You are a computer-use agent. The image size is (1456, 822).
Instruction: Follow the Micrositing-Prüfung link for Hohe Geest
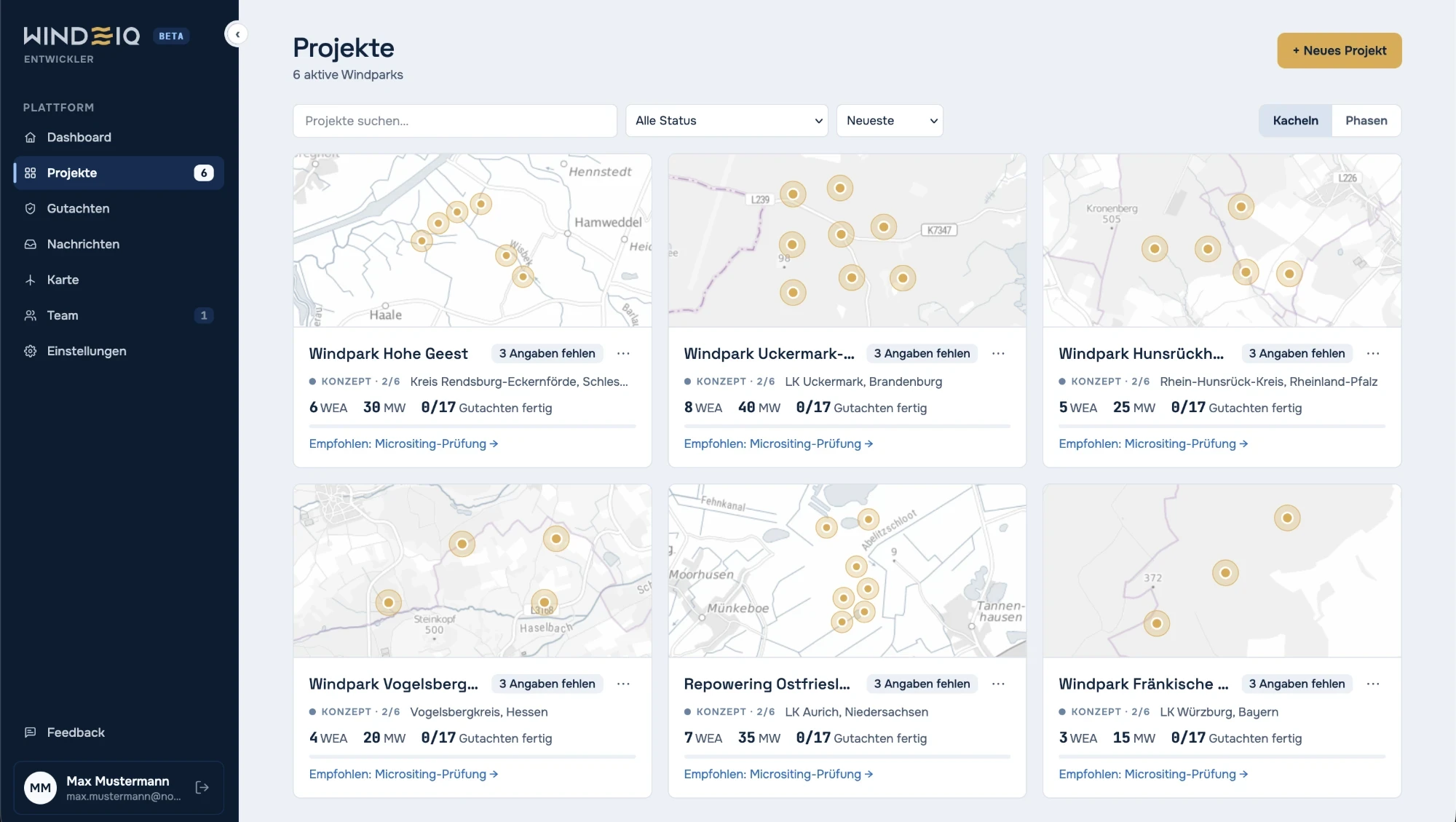tap(403, 444)
